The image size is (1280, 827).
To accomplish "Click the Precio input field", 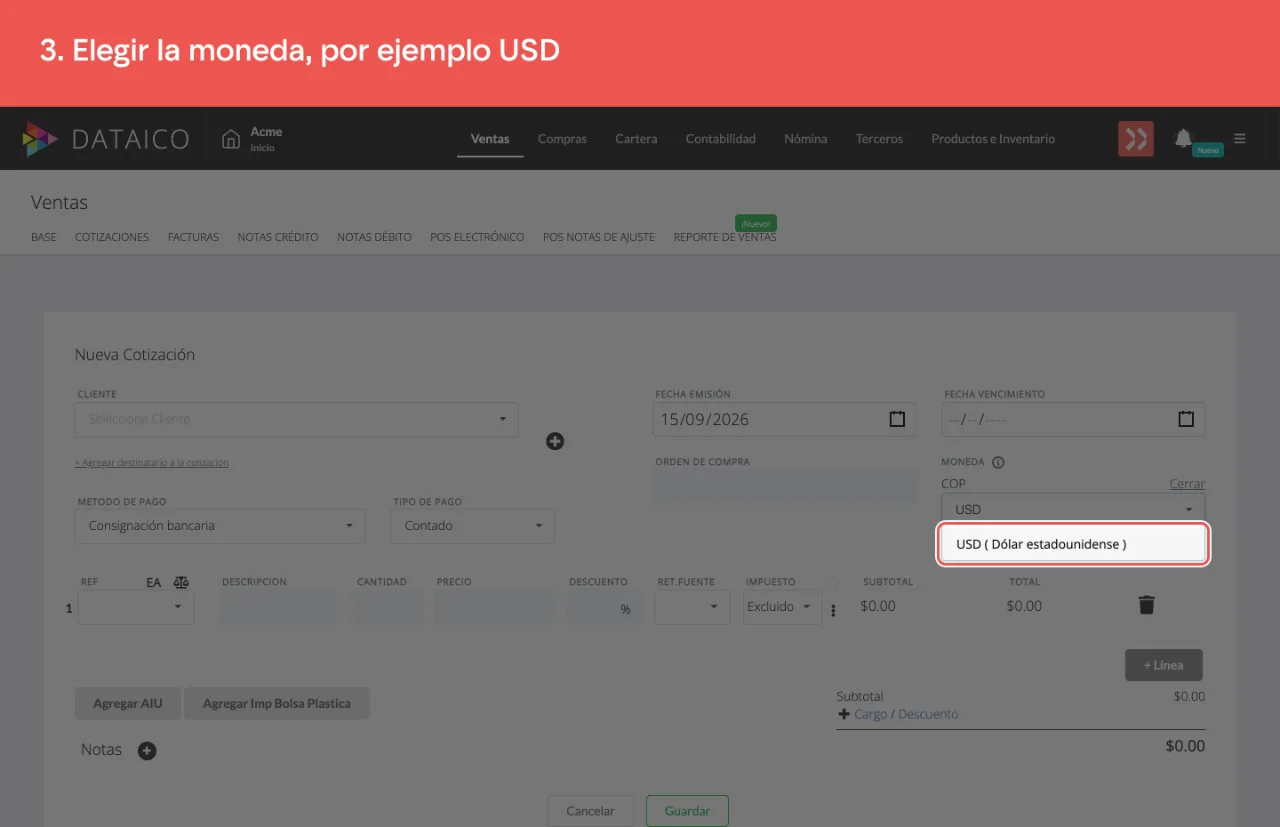I will (x=494, y=607).
